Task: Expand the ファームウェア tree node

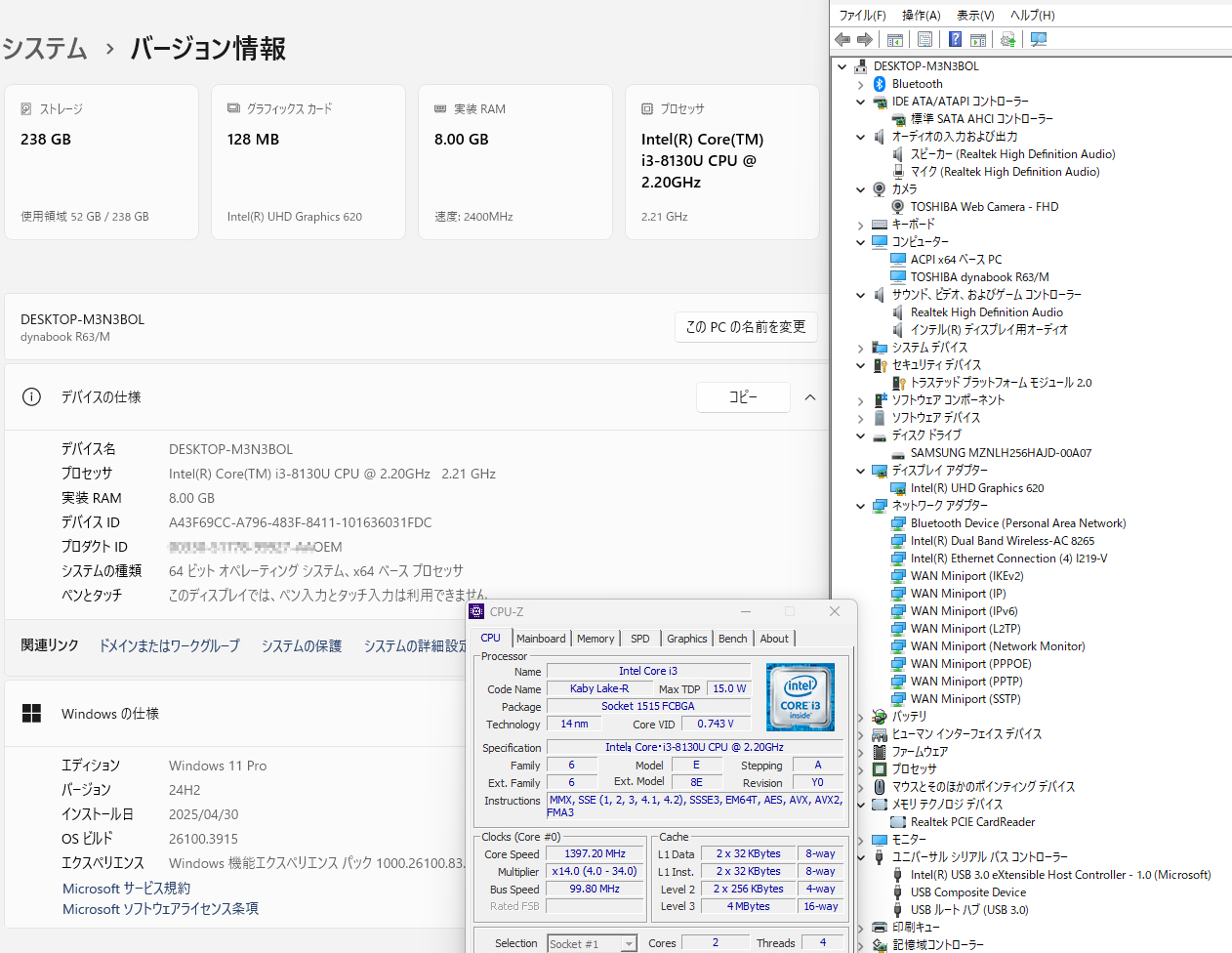Action: 861,752
